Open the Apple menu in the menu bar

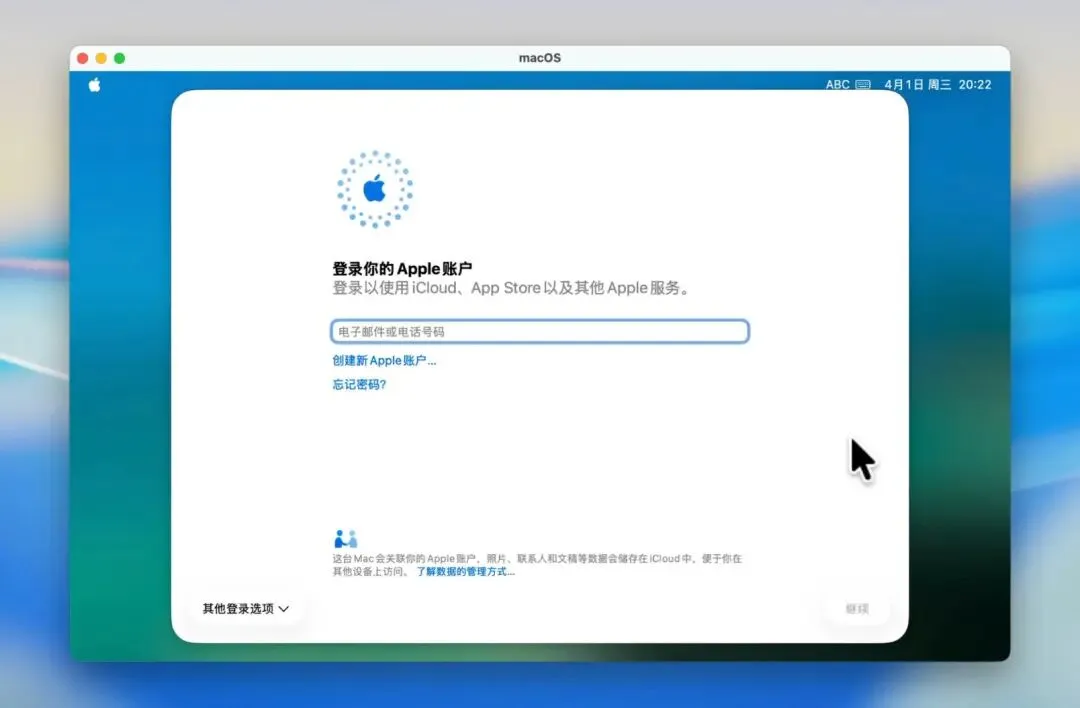pyautogui.click(x=94, y=85)
